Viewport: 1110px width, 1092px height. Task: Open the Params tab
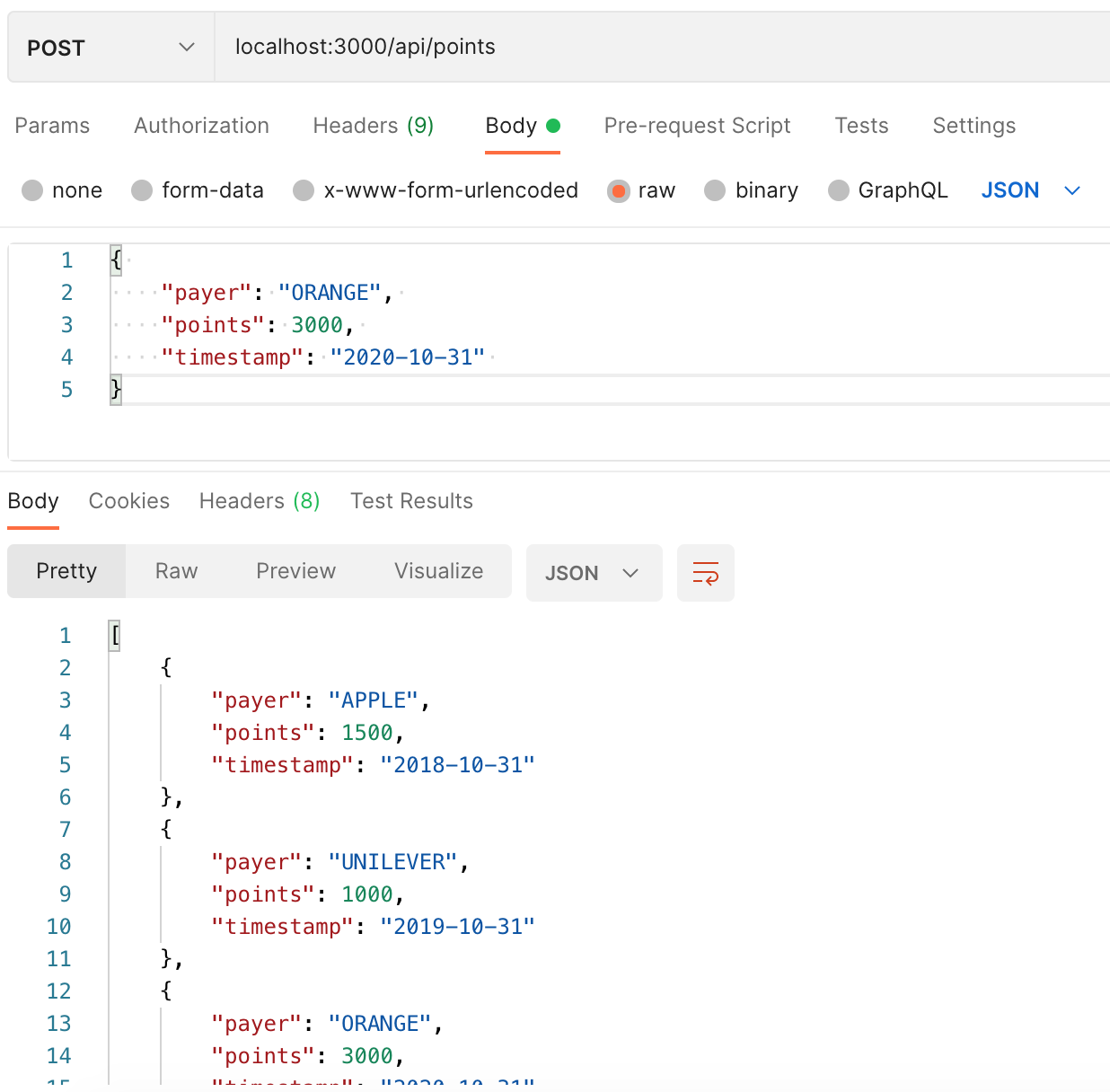pyautogui.click(x=52, y=126)
